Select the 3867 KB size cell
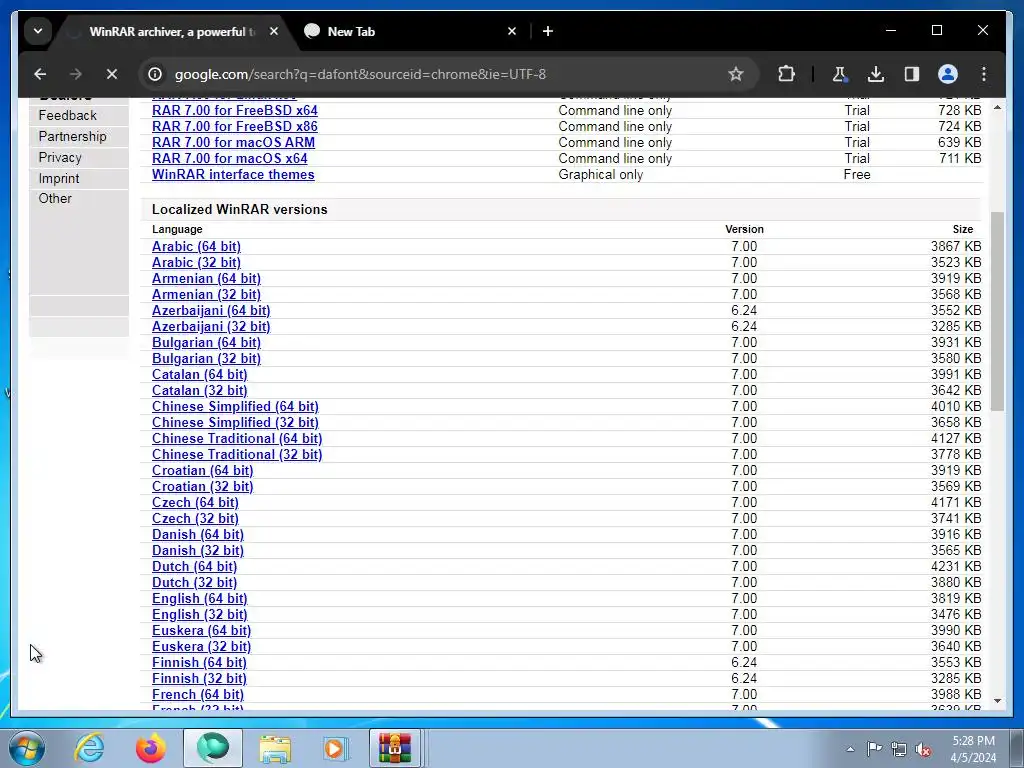Image resolution: width=1024 pixels, height=768 pixels. click(x=955, y=246)
